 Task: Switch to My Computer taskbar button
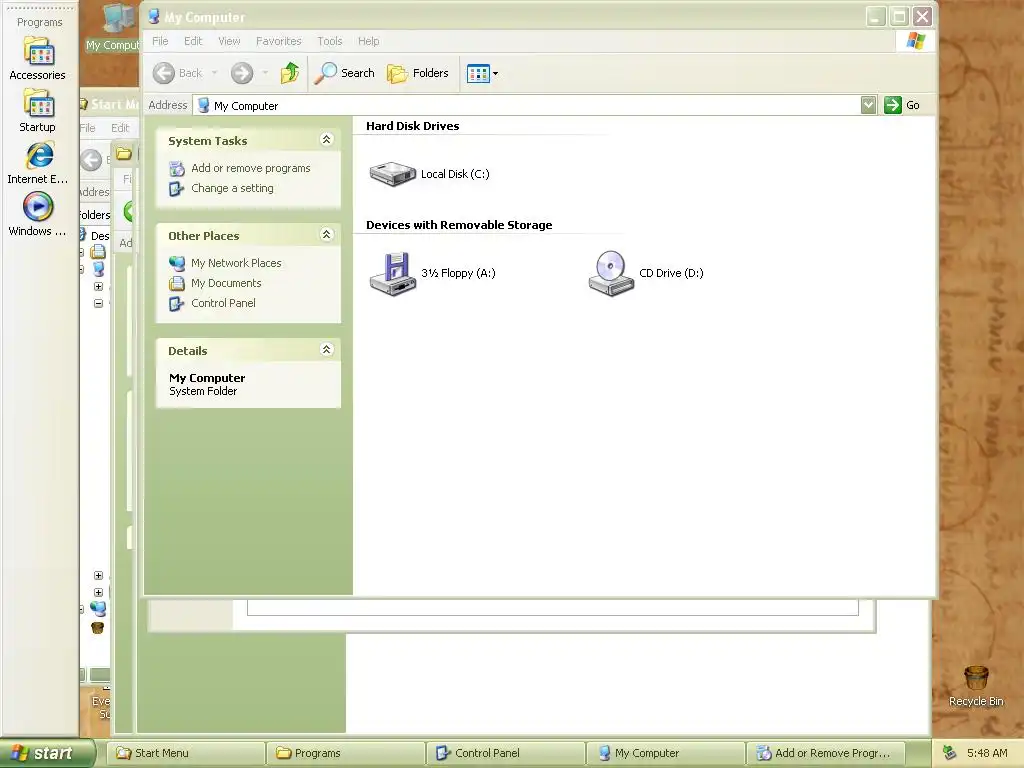(x=665, y=753)
